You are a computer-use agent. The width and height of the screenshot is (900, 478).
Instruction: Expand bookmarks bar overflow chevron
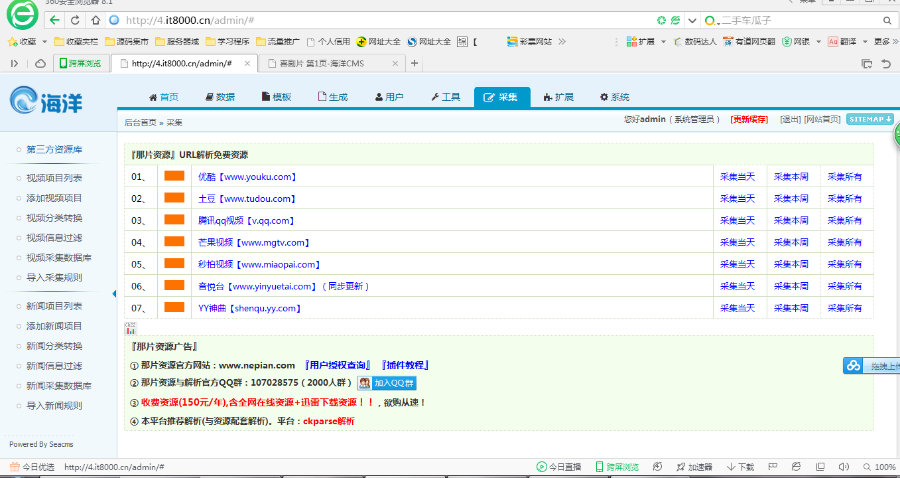tap(562, 41)
